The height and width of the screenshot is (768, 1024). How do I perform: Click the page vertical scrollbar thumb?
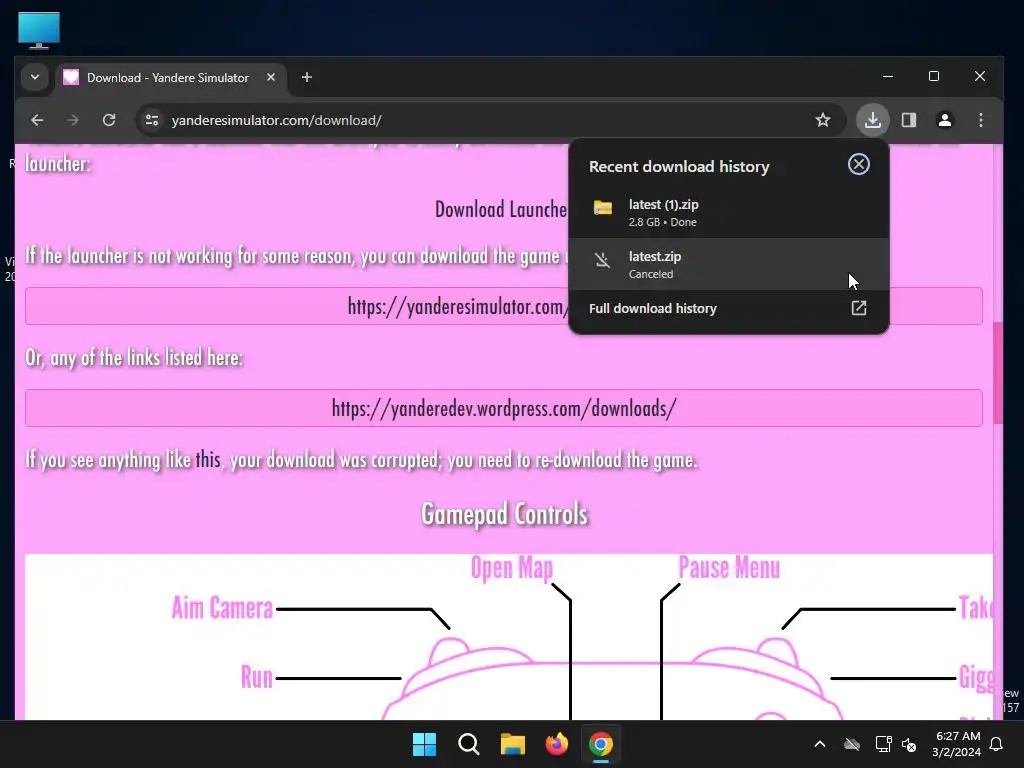(x=998, y=372)
